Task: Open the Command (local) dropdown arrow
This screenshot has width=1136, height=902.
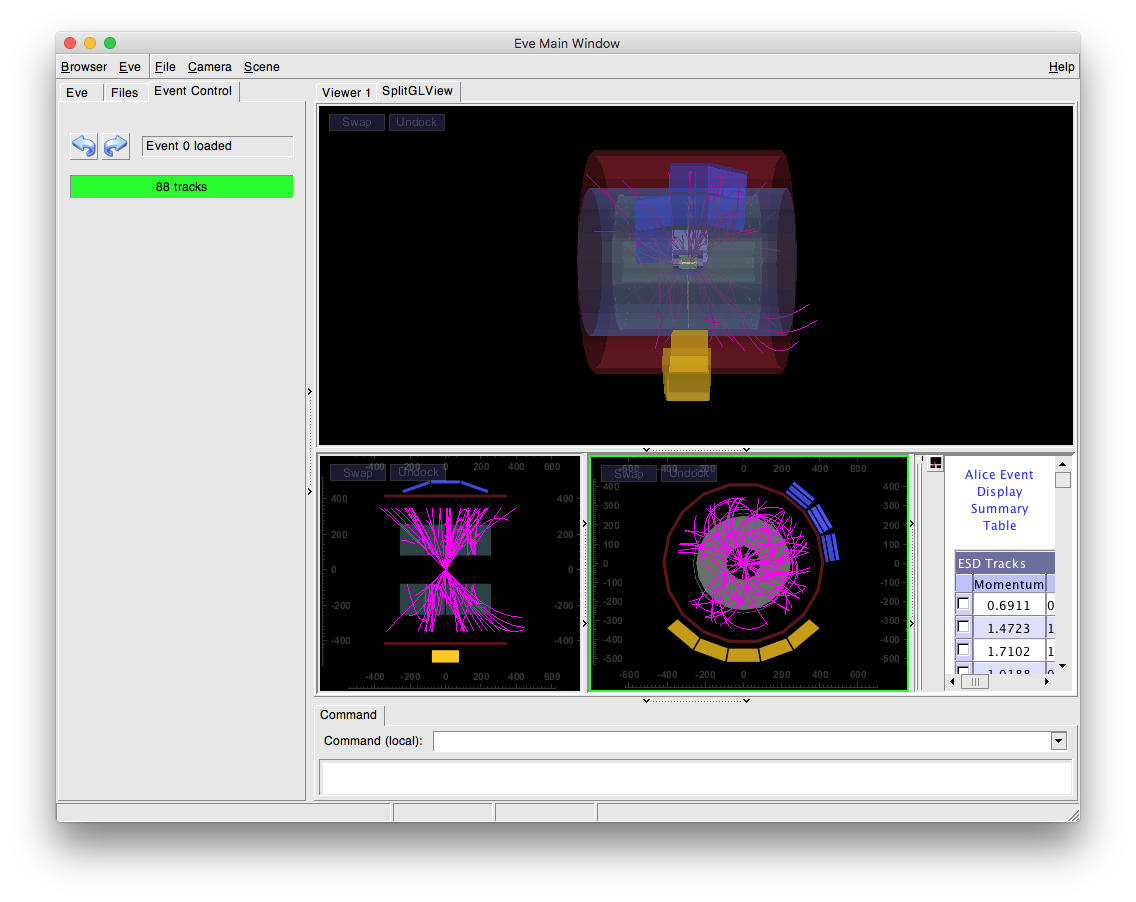Action: click(1058, 741)
